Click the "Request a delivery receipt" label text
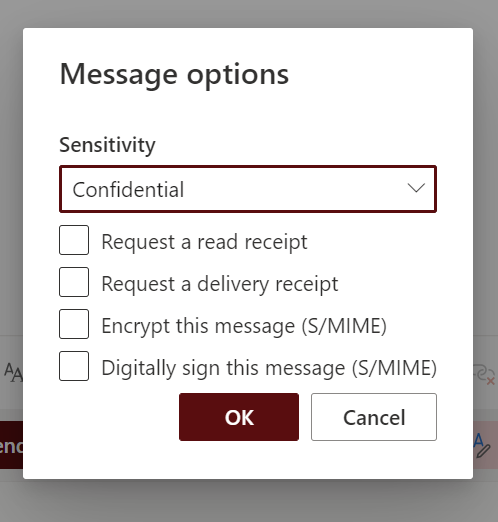The image size is (498, 522). pos(220,284)
